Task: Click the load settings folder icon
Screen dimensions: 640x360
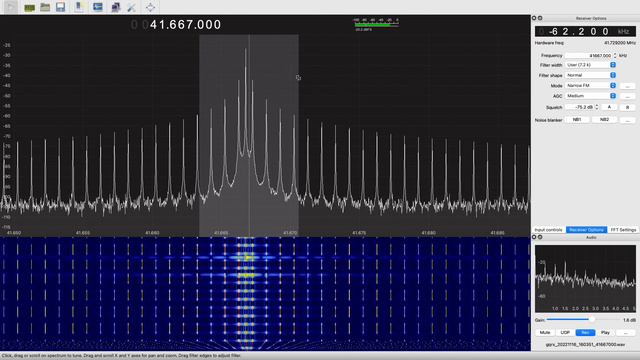Action: tap(45, 7)
